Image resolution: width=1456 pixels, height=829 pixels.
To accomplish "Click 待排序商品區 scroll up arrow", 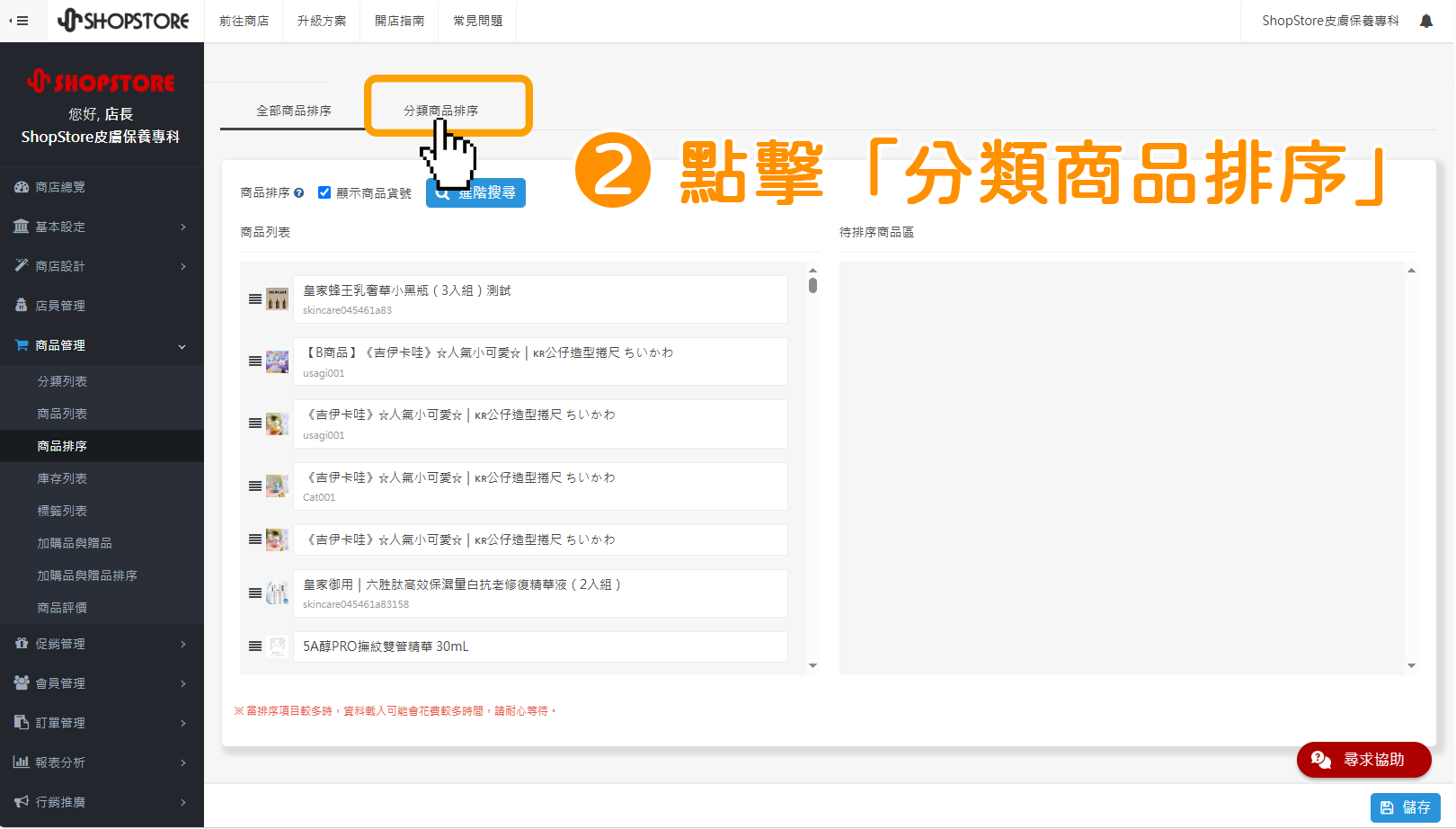I will tap(1411, 271).
